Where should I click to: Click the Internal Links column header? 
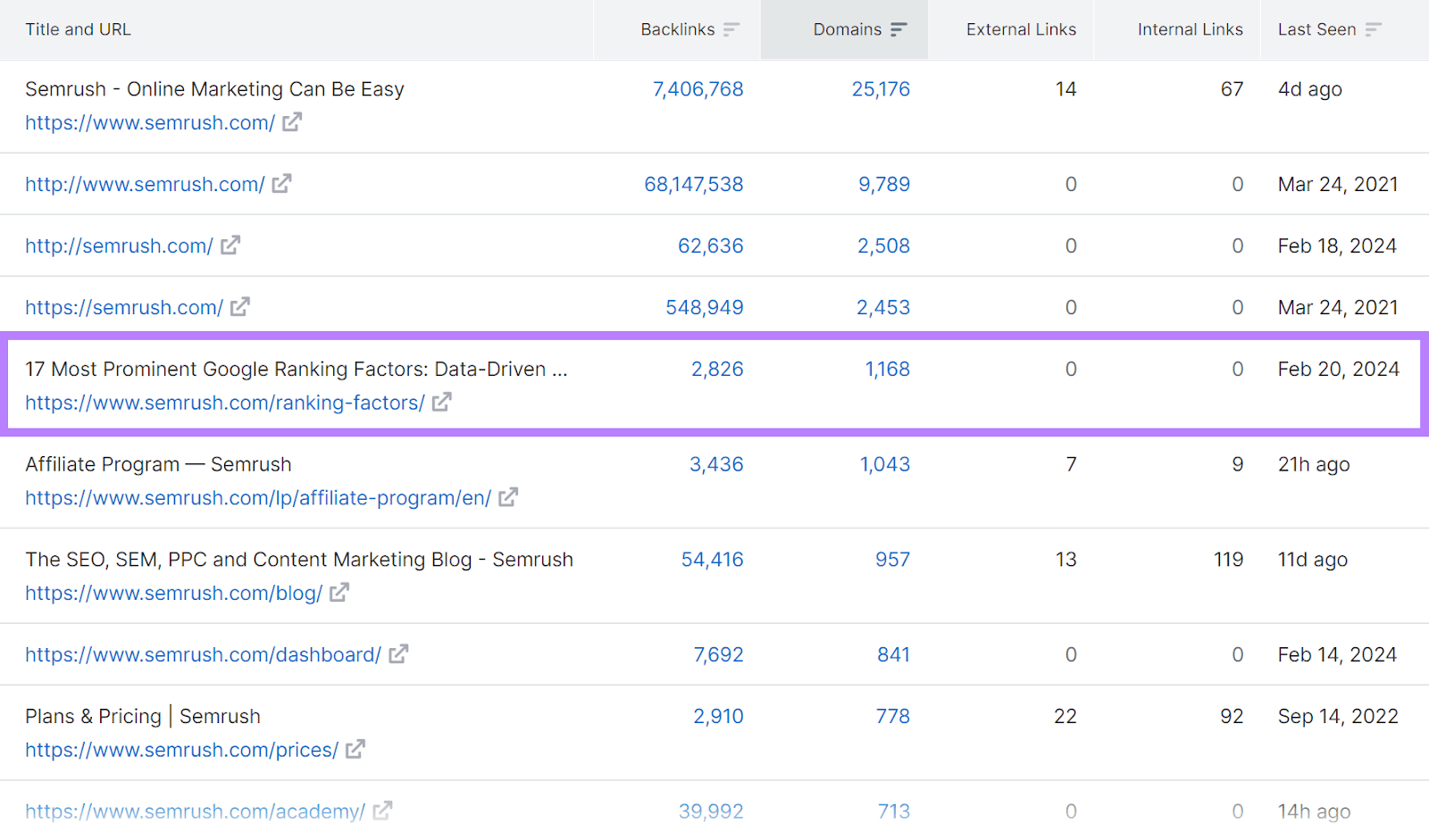click(1190, 29)
